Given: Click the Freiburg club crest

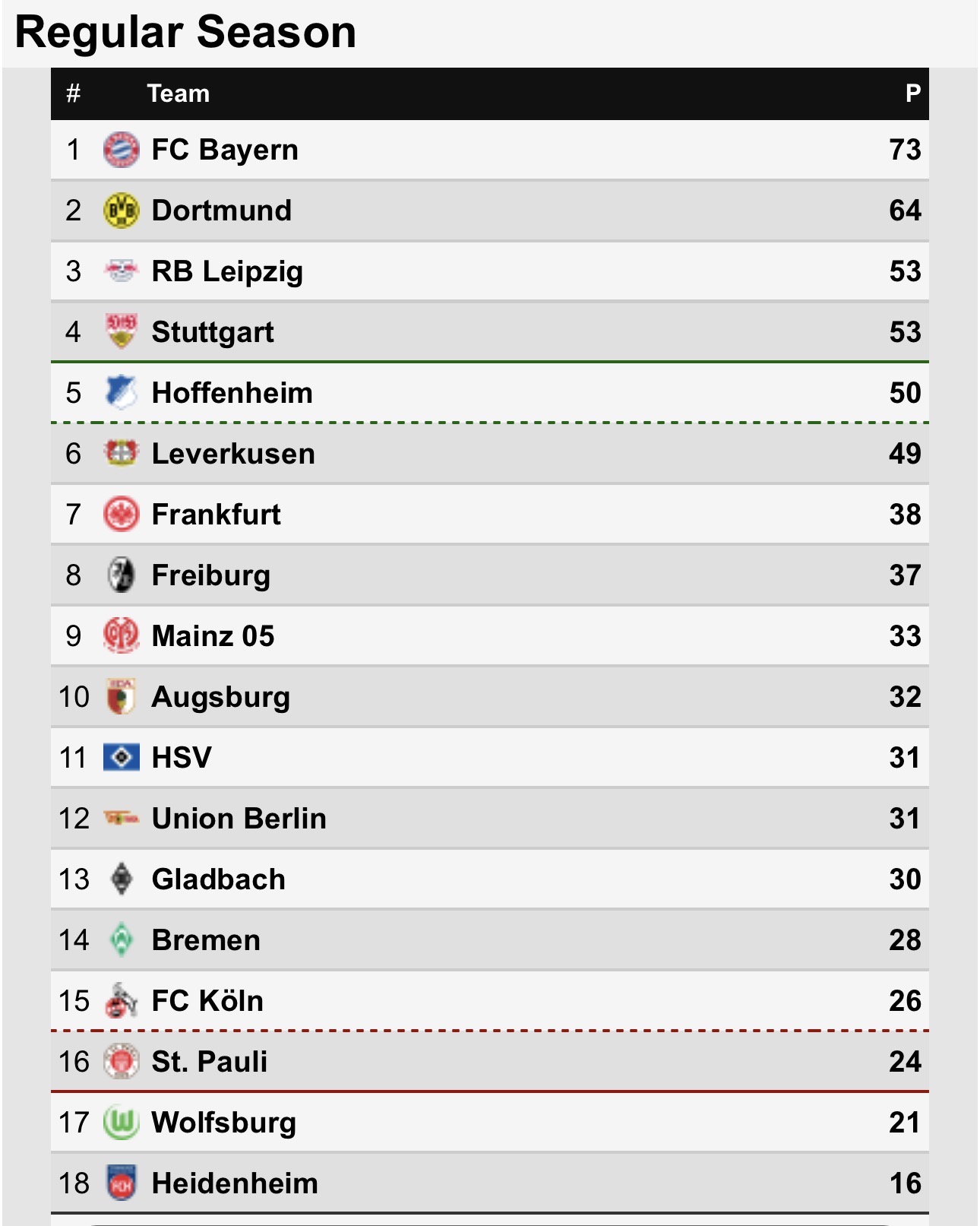Looking at the screenshot, I should [x=121, y=575].
